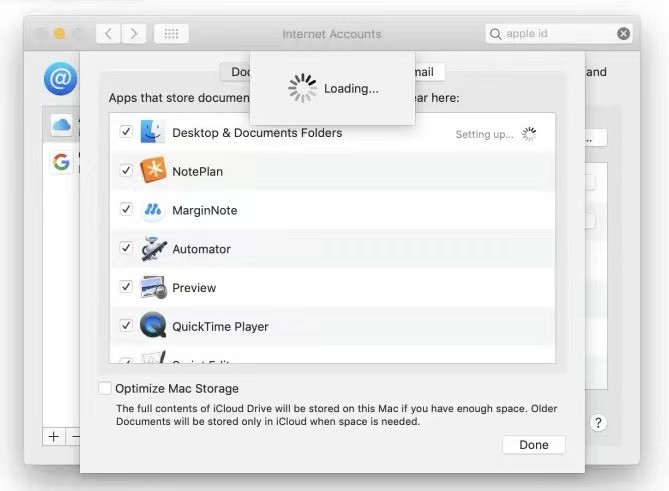Select the iCloud account in sidebar

pos(61,125)
